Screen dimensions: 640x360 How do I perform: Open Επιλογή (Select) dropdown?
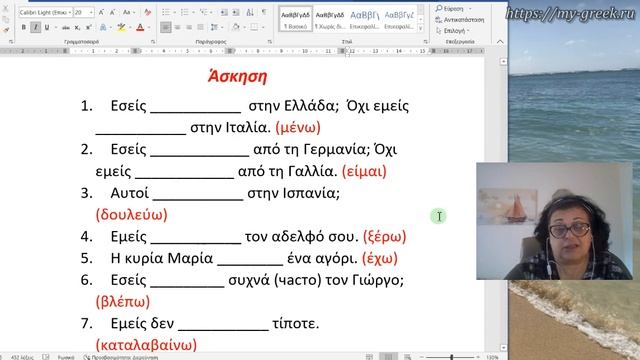pos(453,31)
